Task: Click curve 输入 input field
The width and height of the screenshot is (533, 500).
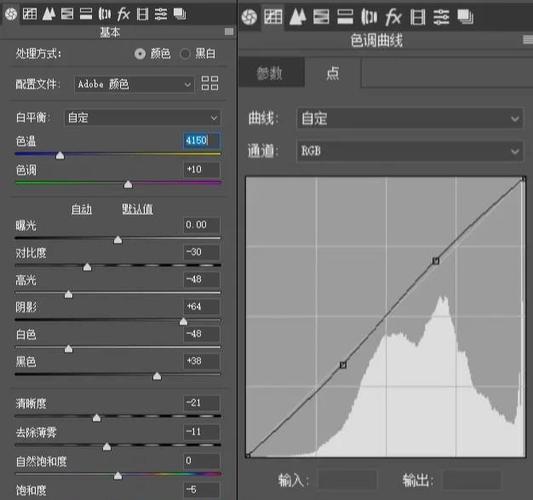Action: pyautogui.click(x=347, y=480)
